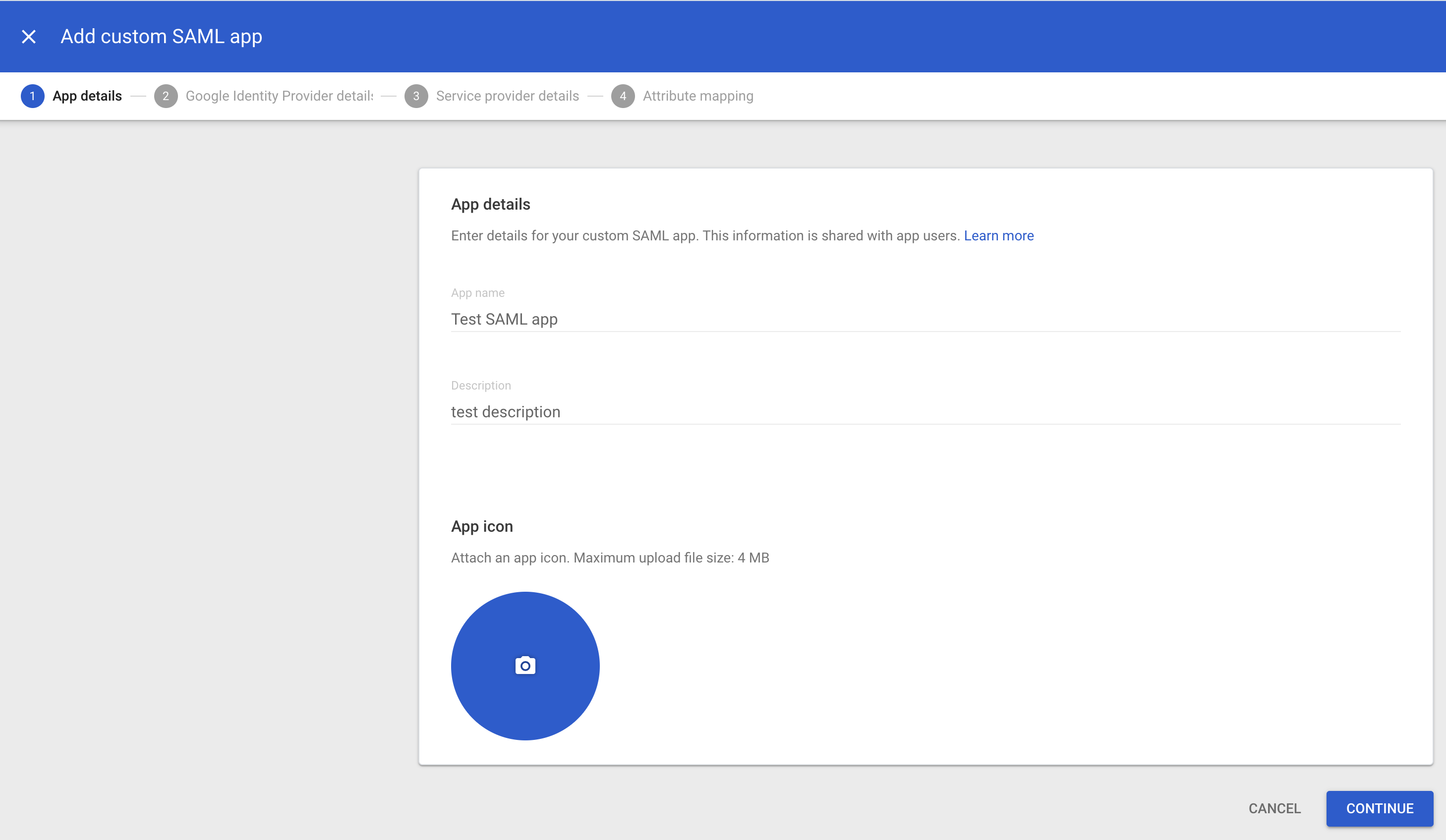This screenshot has width=1446, height=840.
Task: Click the step 3 number circle
Action: click(416, 96)
